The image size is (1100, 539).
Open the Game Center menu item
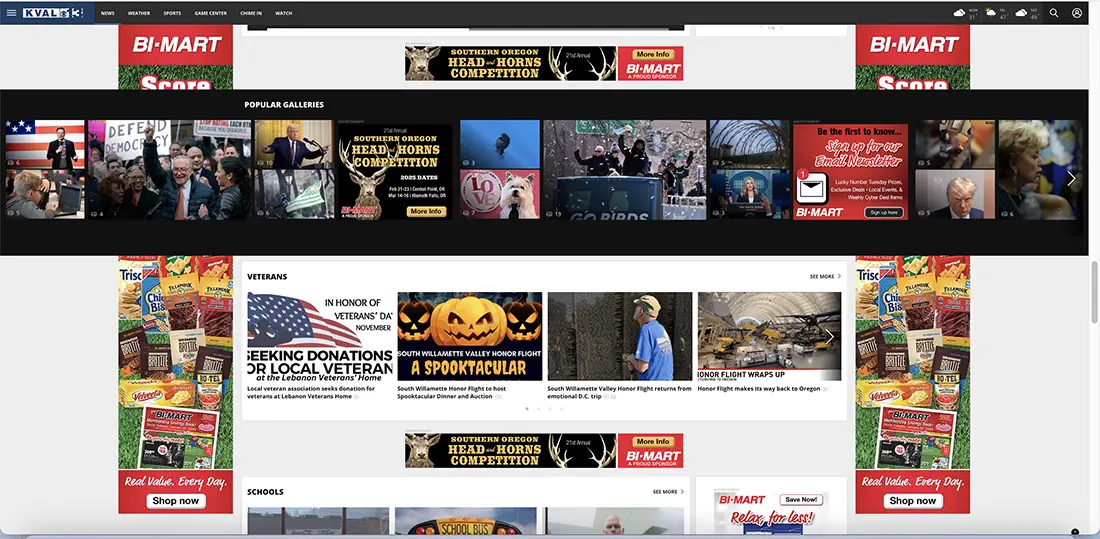(210, 13)
